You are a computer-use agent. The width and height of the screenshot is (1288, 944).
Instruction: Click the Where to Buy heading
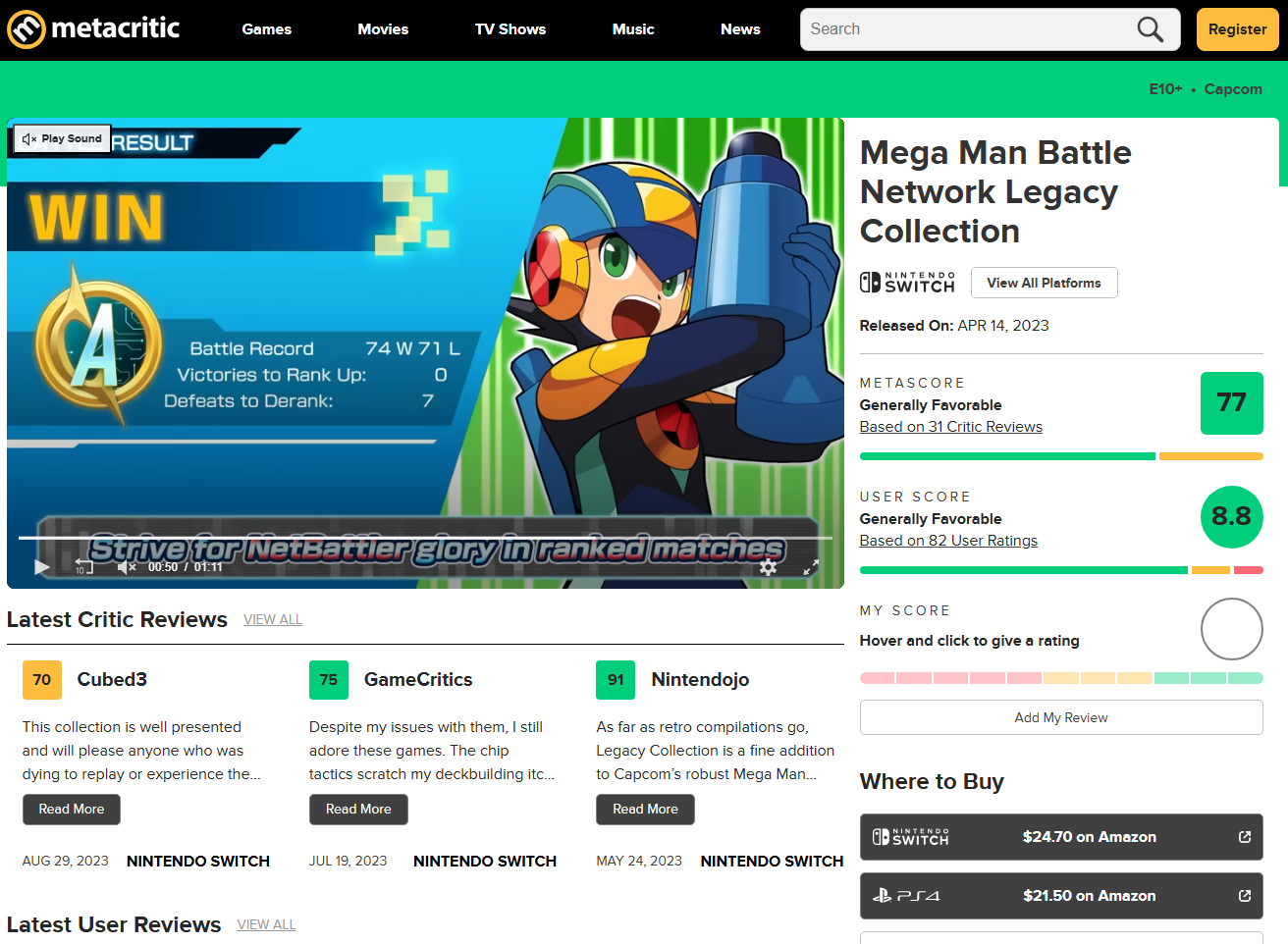(x=932, y=781)
